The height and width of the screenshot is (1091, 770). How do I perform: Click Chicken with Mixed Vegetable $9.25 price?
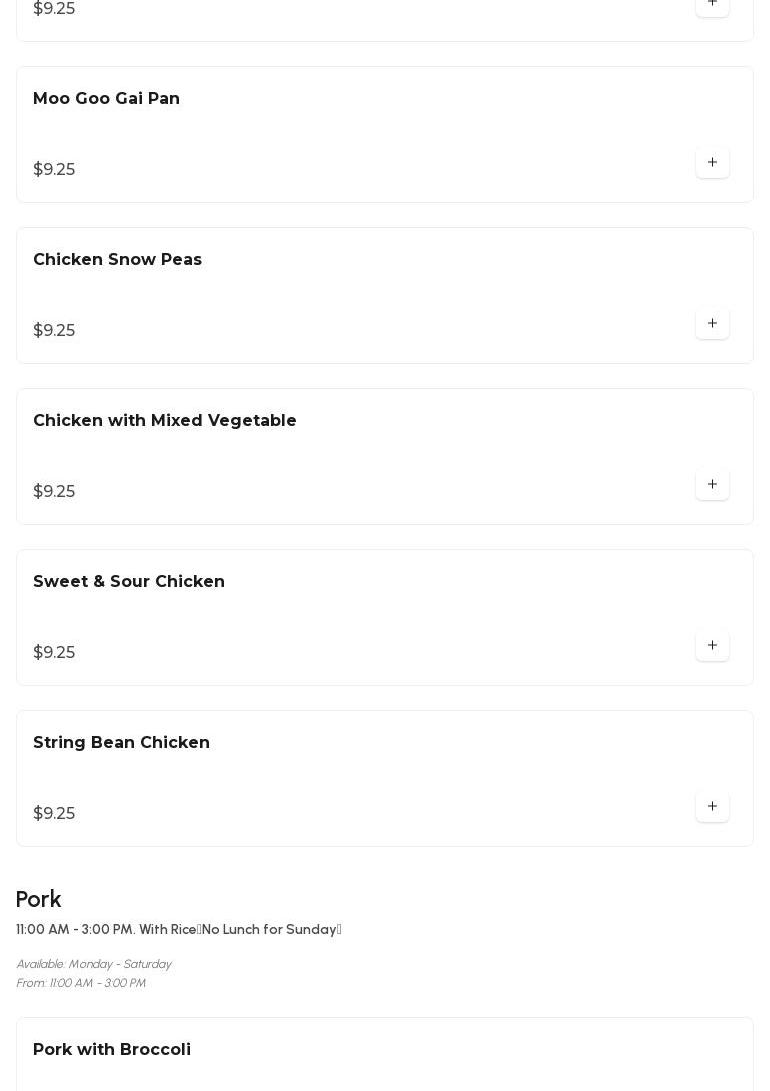pyautogui.click(x=54, y=492)
